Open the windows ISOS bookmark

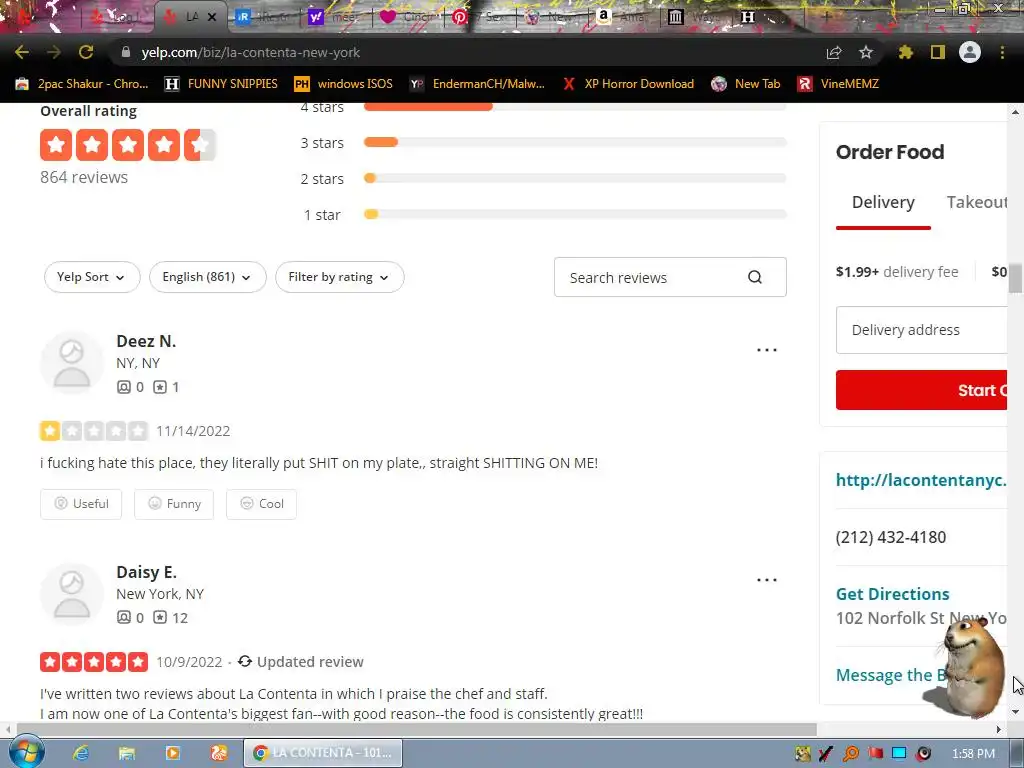coord(344,84)
